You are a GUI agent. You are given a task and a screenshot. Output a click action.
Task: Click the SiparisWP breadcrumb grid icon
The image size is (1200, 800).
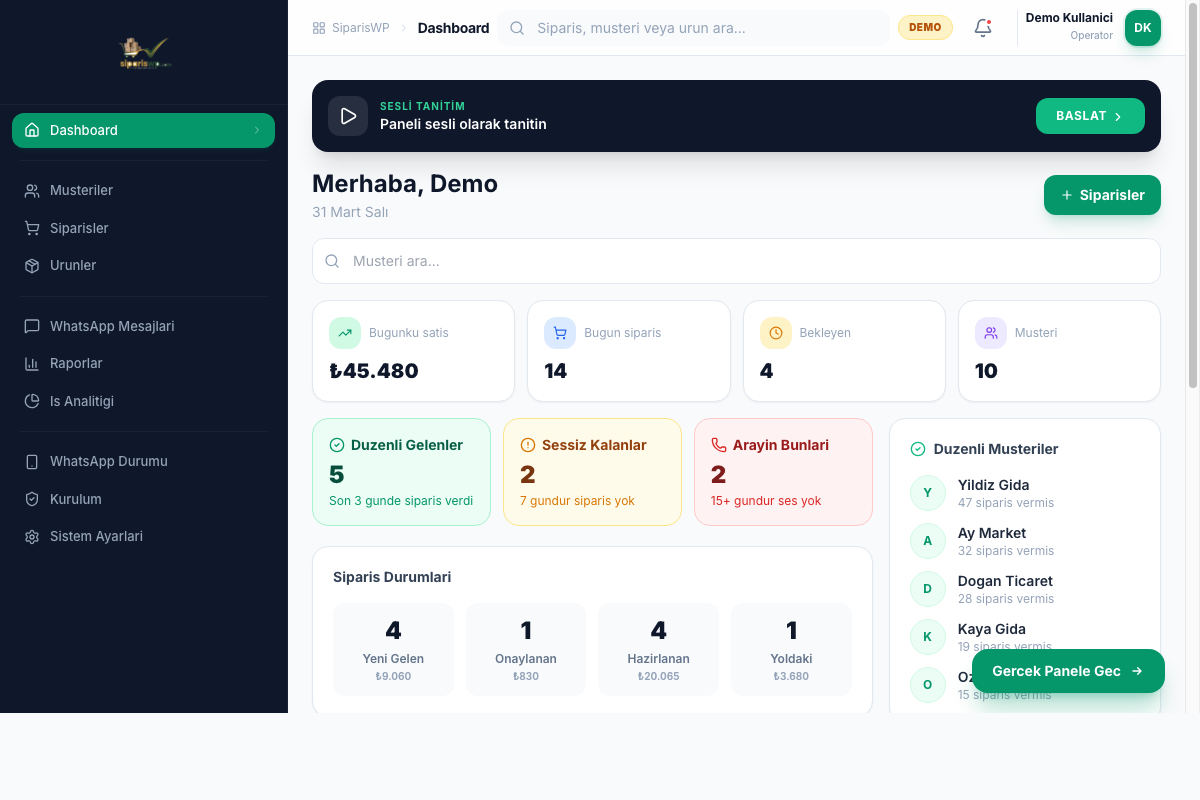point(319,28)
